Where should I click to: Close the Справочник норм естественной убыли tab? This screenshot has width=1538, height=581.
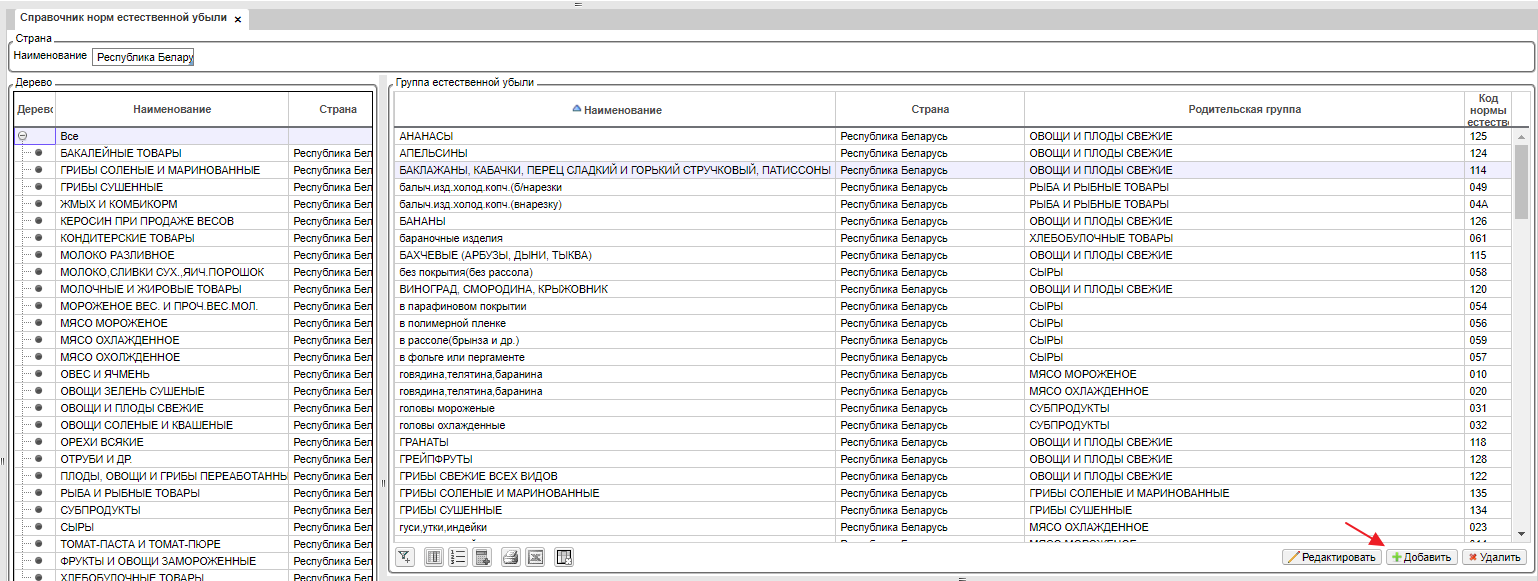point(238,20)
